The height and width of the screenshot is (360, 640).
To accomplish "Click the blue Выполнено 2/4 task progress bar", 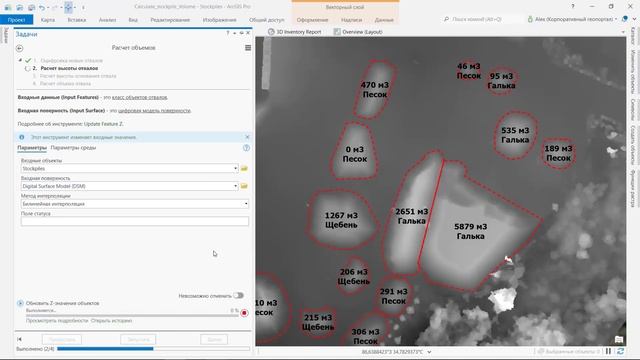I will click(x=153, y=349).
